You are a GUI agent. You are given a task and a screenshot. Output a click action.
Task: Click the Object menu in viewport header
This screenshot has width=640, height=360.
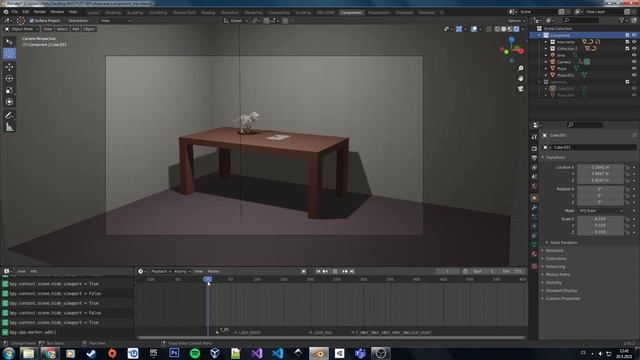click(89, 29)
